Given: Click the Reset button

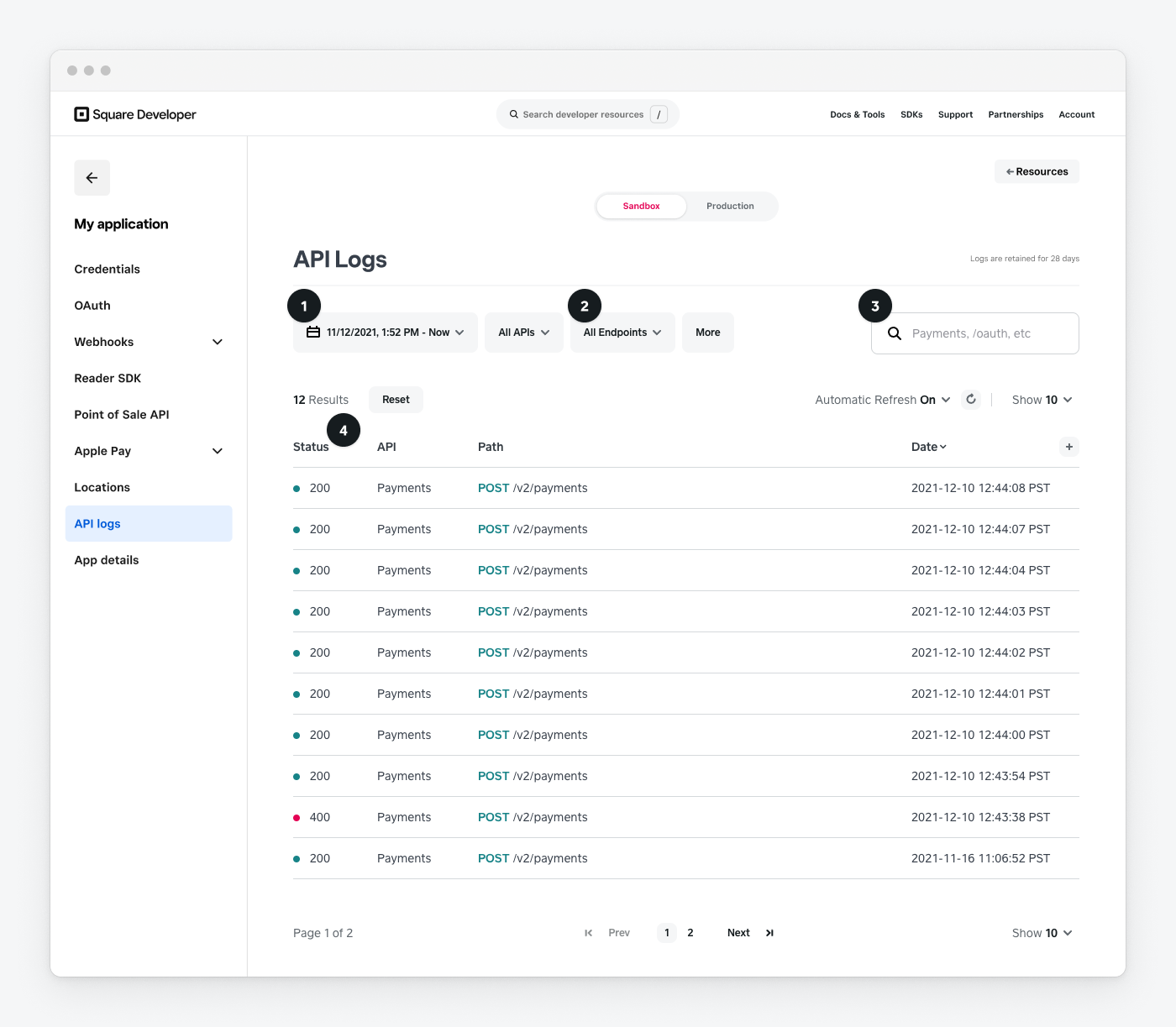Looking at the screenshot, I should (396, 400).
